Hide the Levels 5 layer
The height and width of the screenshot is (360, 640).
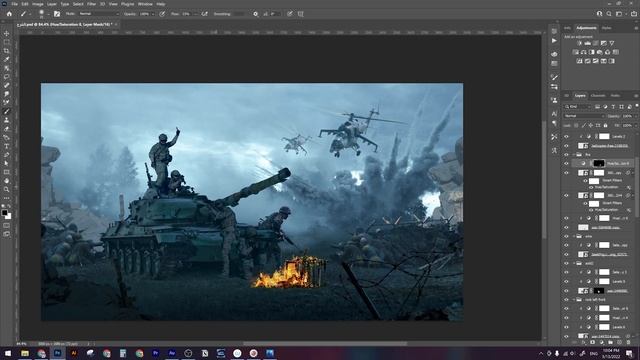pyautogui.click(x=566, y=282)
